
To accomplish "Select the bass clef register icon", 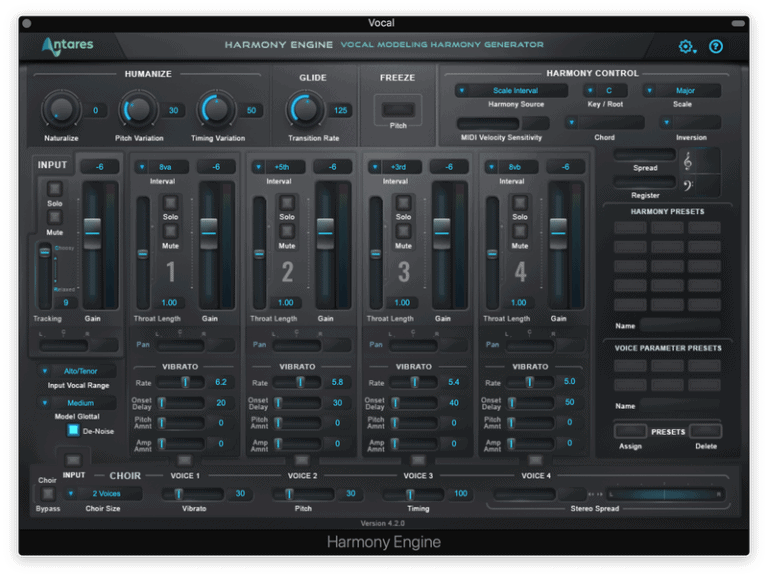I will click(688, 185).
